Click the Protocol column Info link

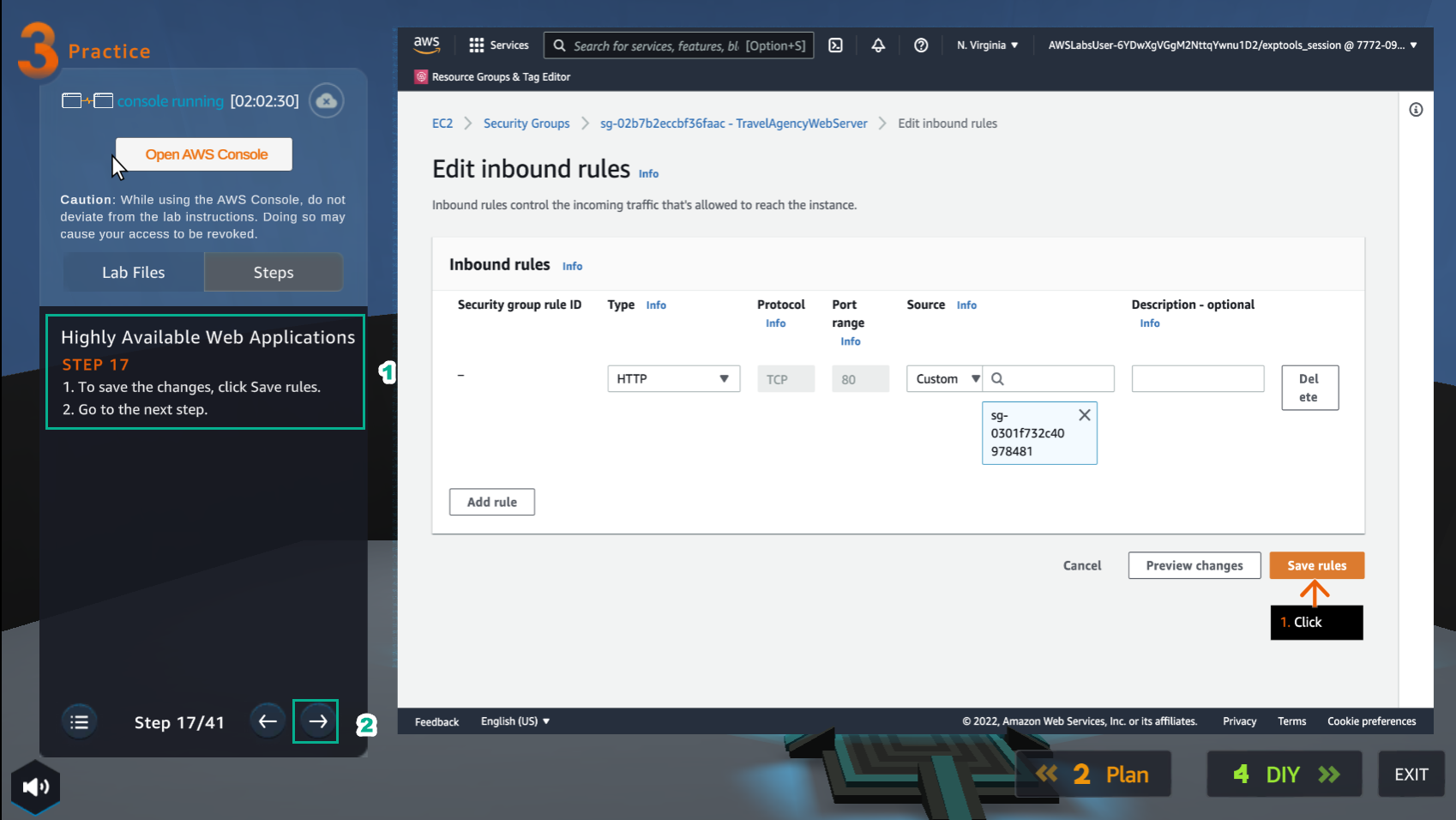click(x=775, y=323)
